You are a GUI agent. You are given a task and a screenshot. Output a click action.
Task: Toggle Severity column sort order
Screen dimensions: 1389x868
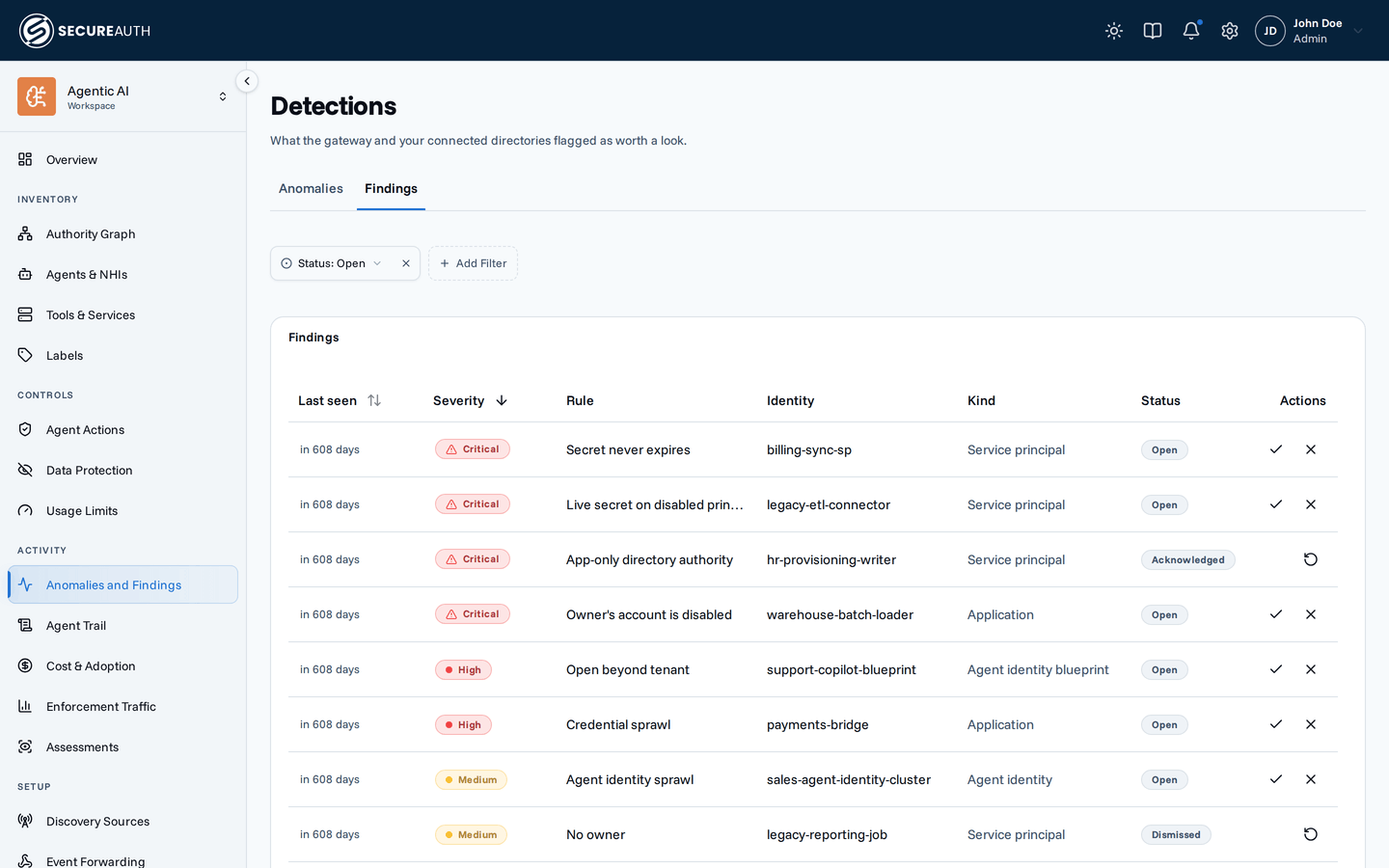pyautogui.click(x=471, y=400)
